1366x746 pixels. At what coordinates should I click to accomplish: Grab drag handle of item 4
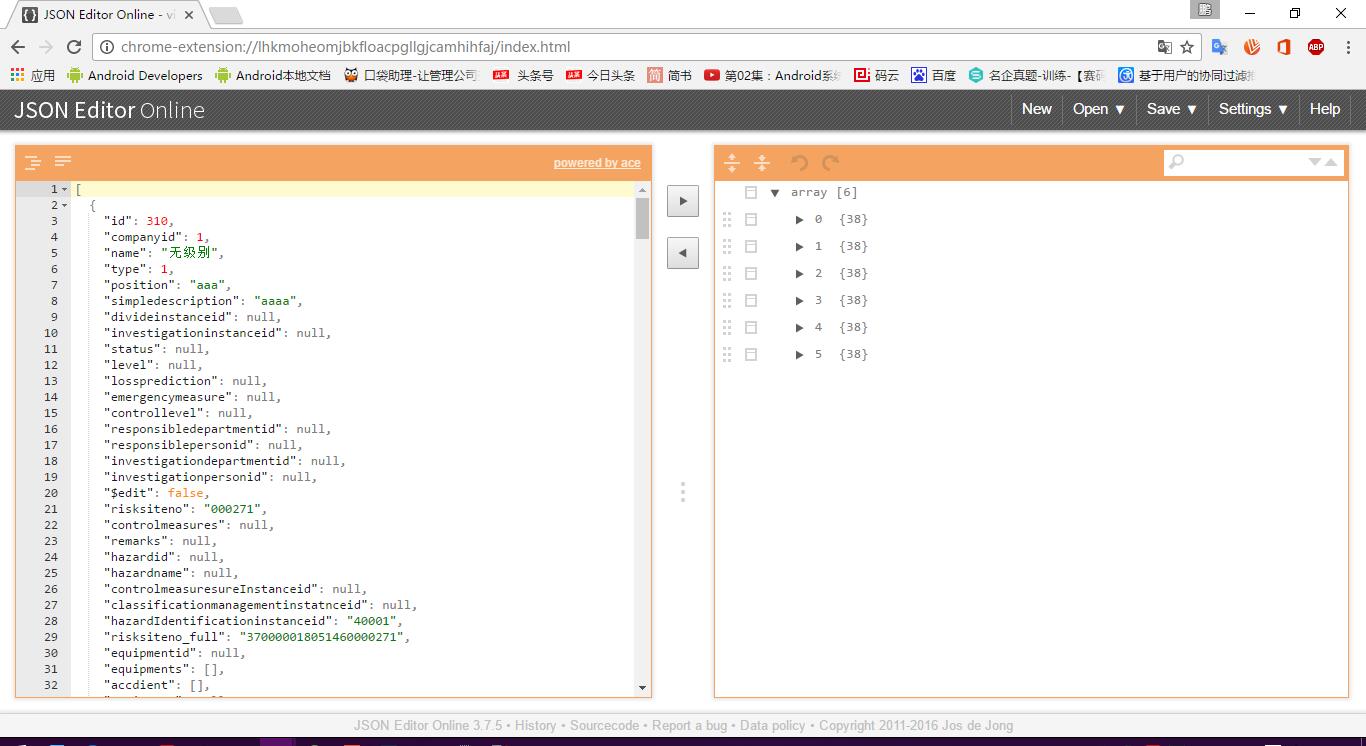click(x=727, y=327)
